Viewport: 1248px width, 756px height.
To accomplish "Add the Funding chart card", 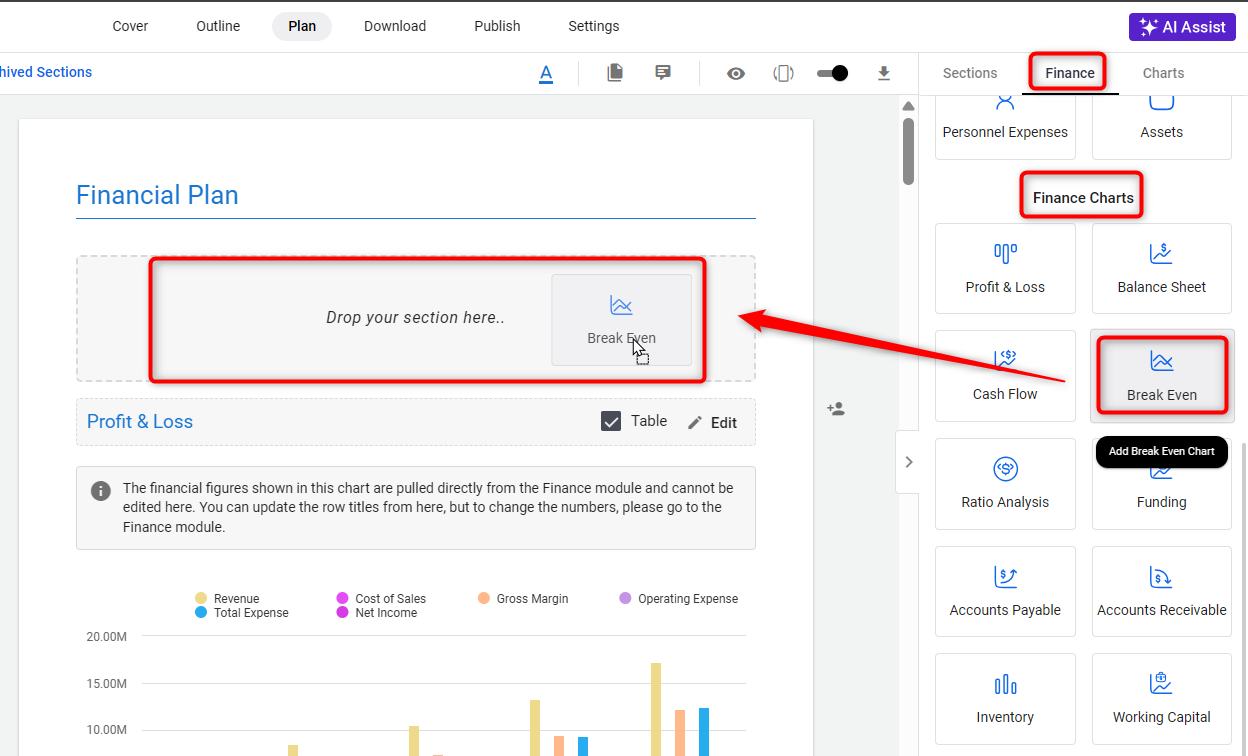I will 1162,501.
